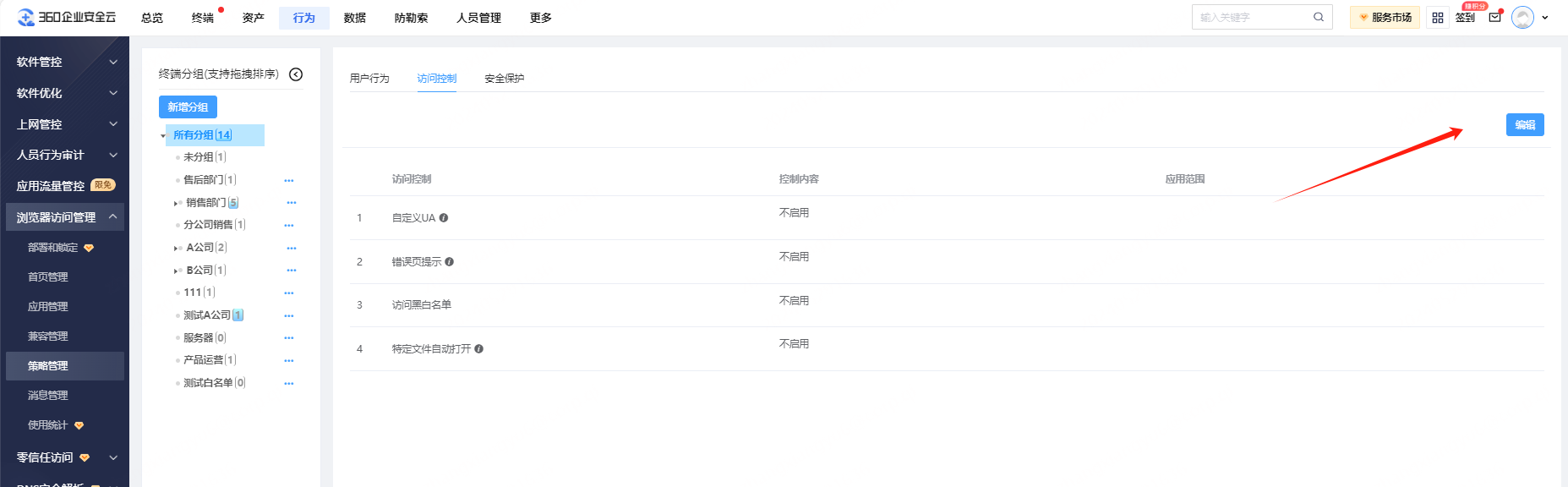This screenshot has width=1568, height=487.
Task: Click the 新增分组 button
Action: click(188, 107)
